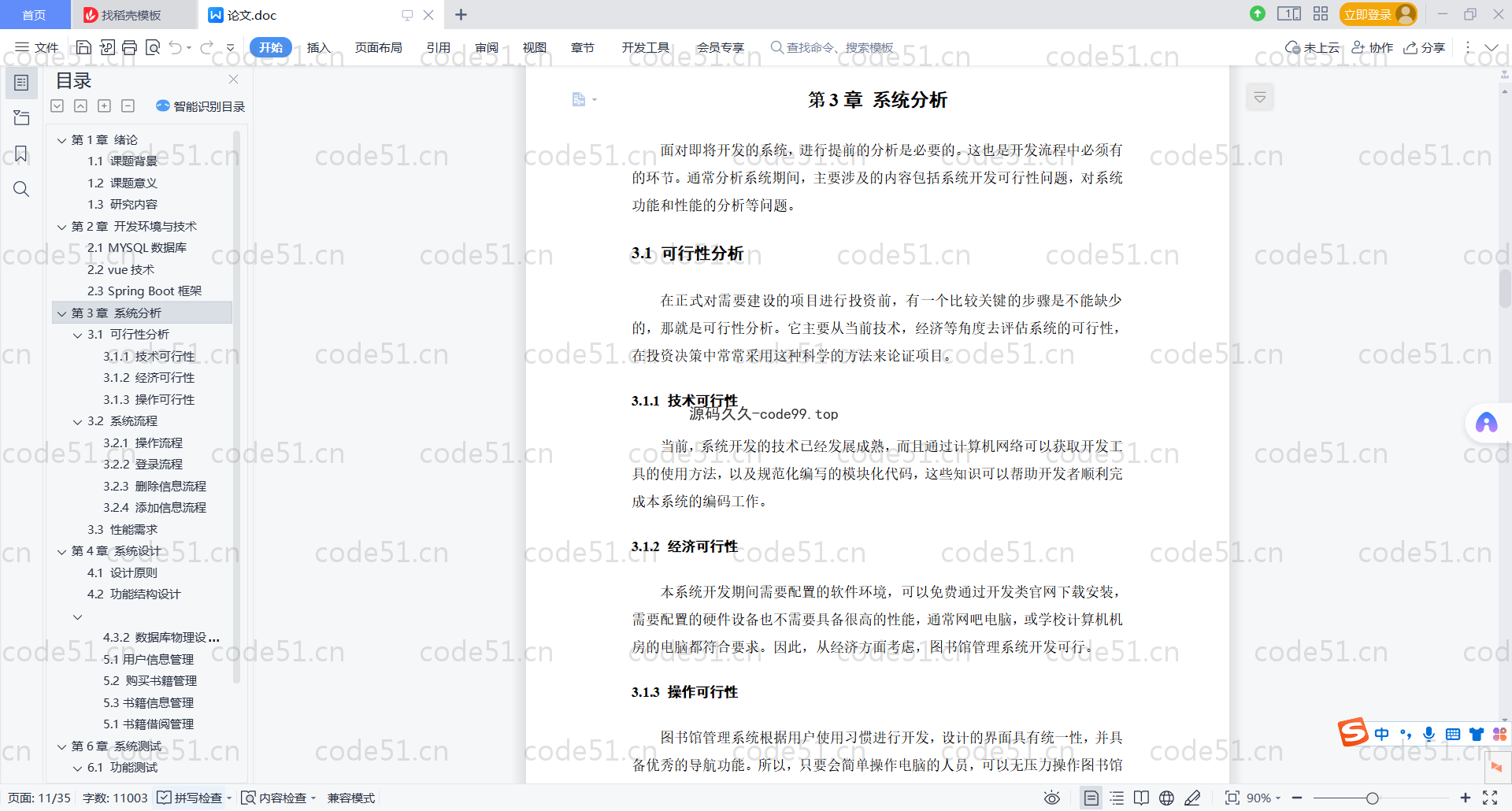Toggle writing mode pen icon

pyautogui.click(x=1192, y=798)
